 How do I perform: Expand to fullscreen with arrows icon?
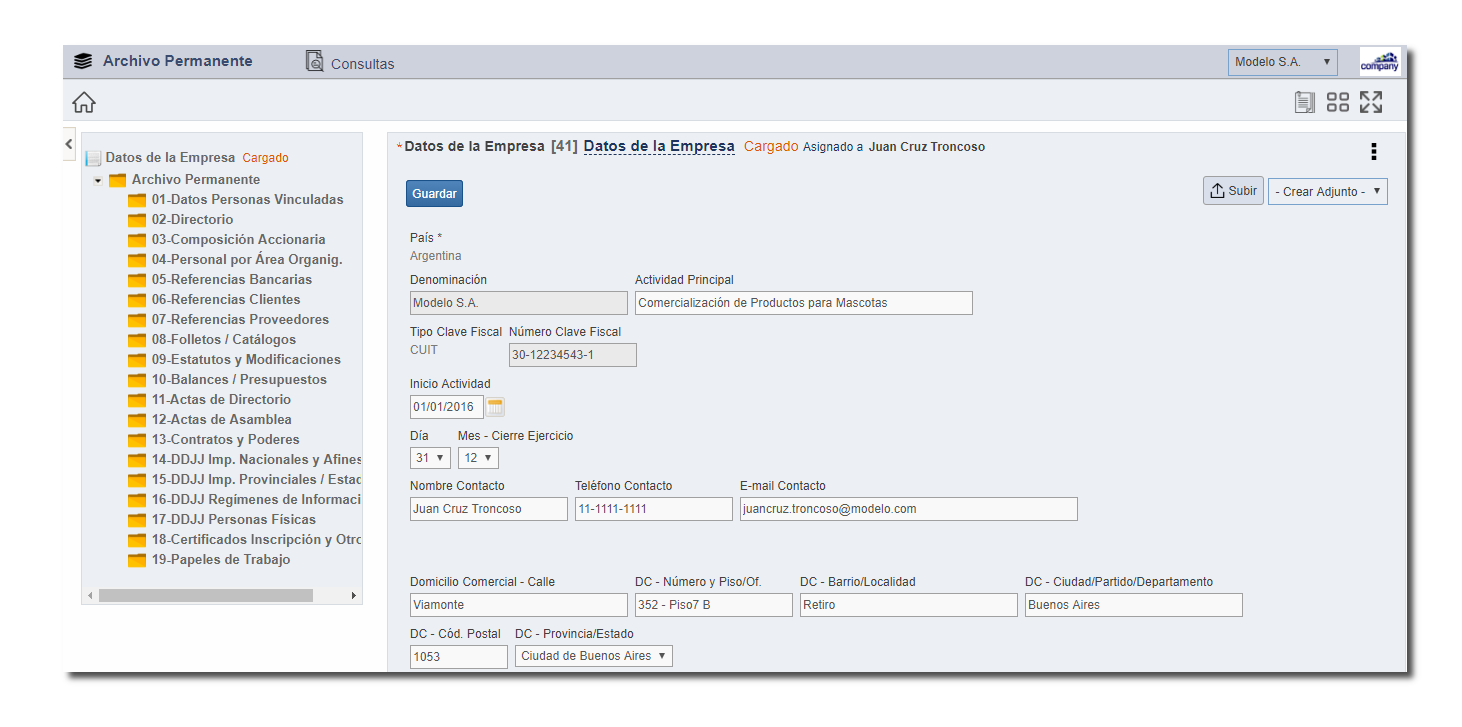1370,102
